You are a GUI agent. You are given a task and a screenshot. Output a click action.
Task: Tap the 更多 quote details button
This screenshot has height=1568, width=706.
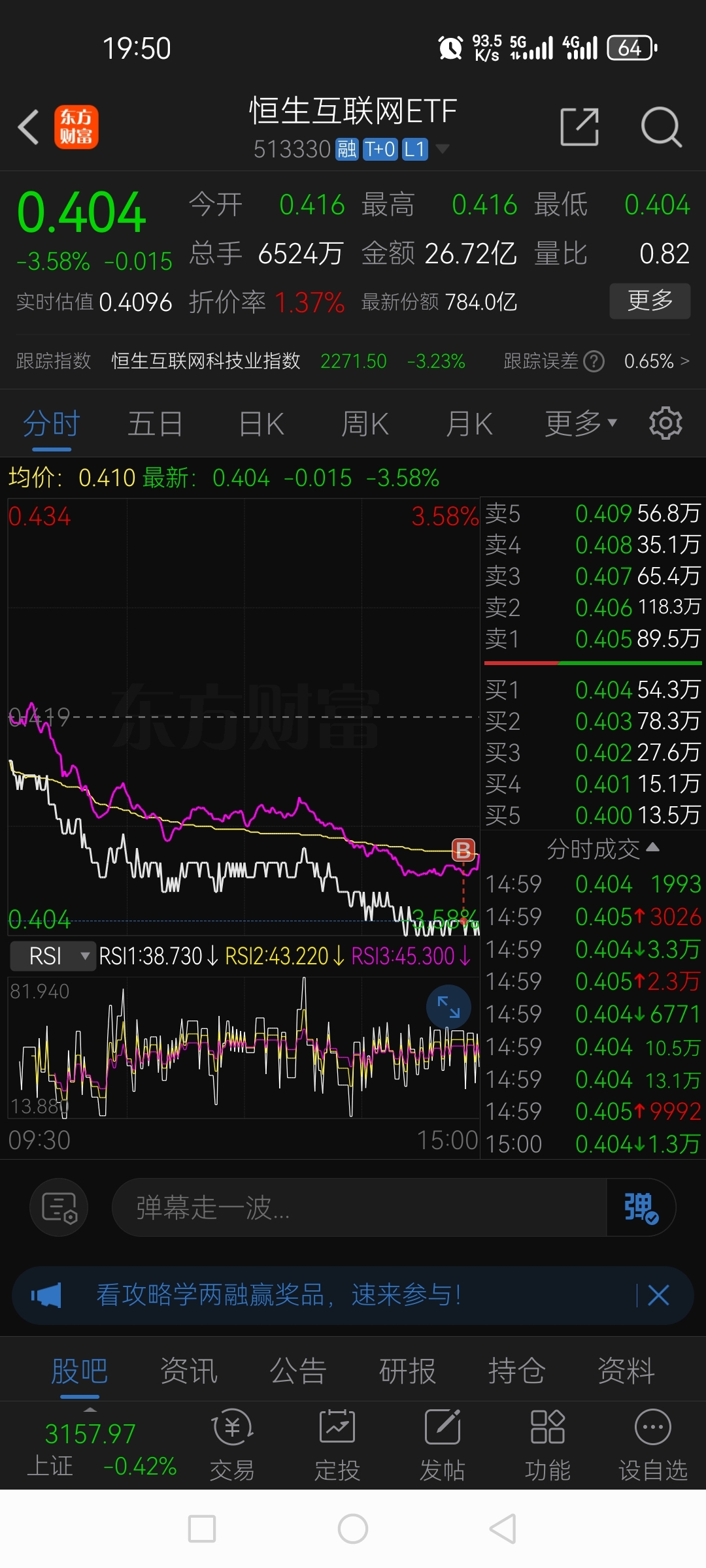coord(650,301)
